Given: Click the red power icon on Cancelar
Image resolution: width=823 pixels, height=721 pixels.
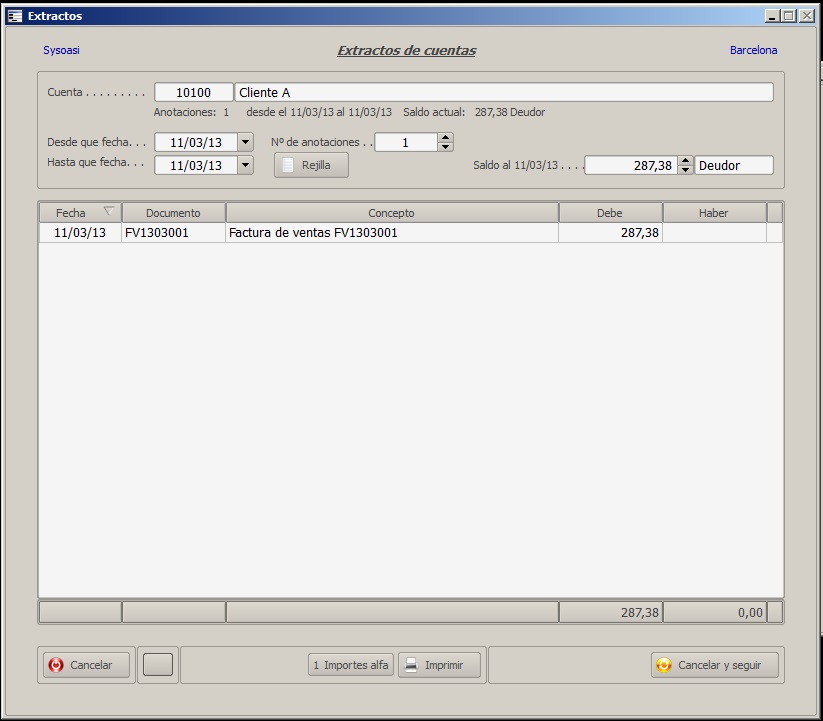Looking at the screenshot, I should tap(56, 665).
